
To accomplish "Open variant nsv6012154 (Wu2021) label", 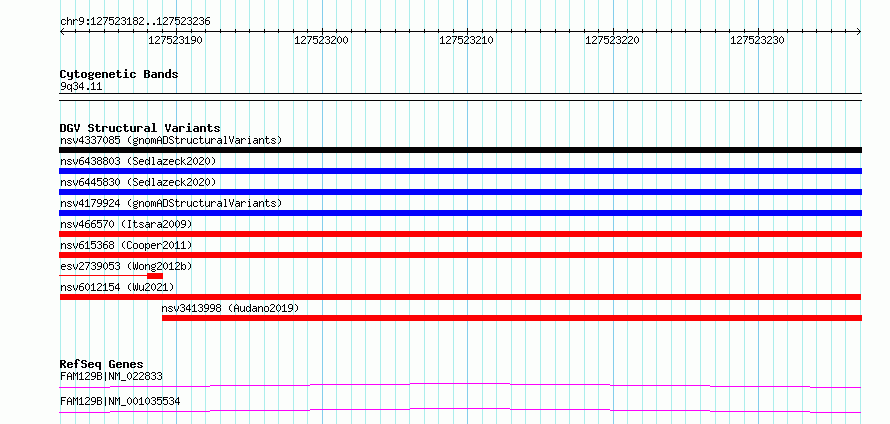I will pos(117,287).
